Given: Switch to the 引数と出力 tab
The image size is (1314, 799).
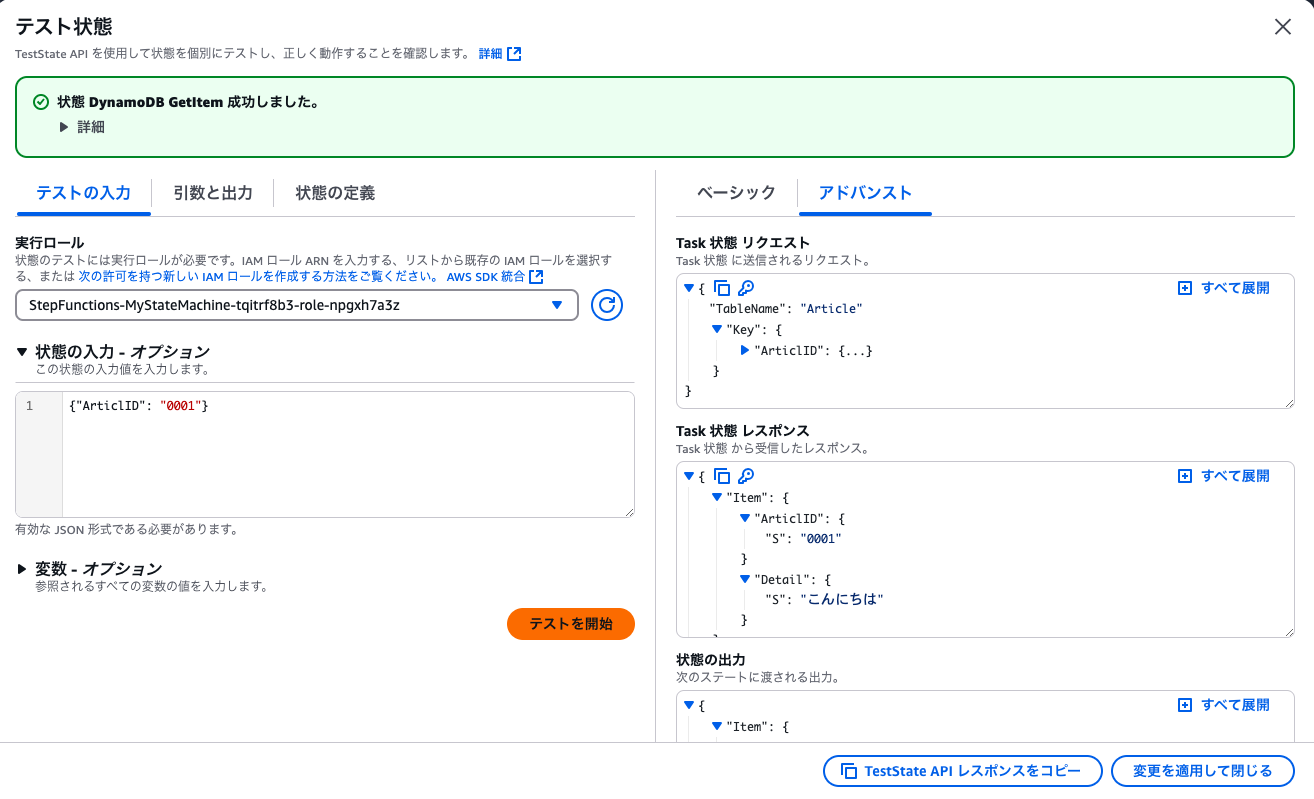Looking at the screenshot, I should pyautogui.click(x=213, y=193).
